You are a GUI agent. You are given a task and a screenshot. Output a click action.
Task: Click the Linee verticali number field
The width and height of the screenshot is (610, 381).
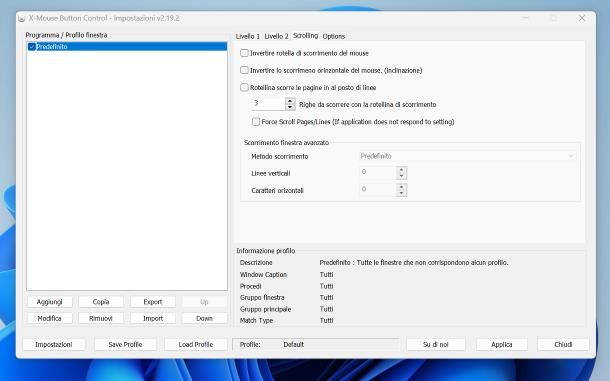[x=378, y=172]
